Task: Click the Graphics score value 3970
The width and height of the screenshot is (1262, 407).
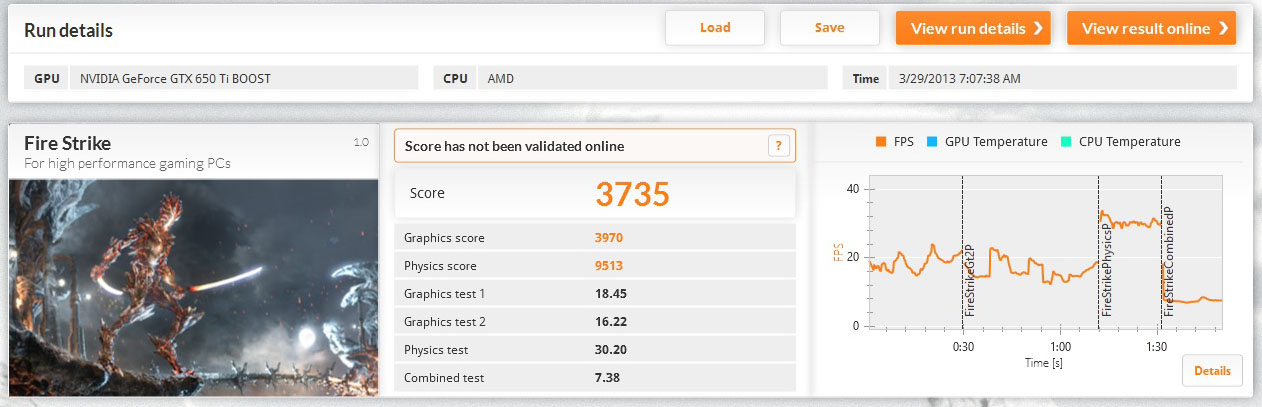Action: (610, 238)
